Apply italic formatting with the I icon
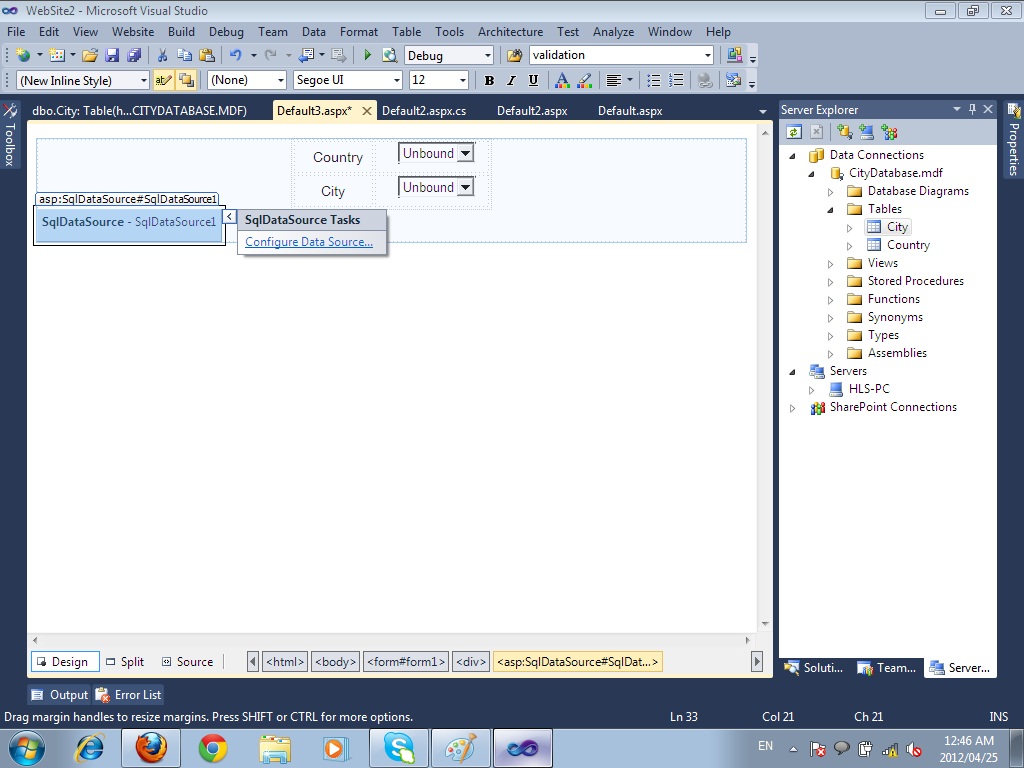1024x768 pixels. click(x=511, y=80)
